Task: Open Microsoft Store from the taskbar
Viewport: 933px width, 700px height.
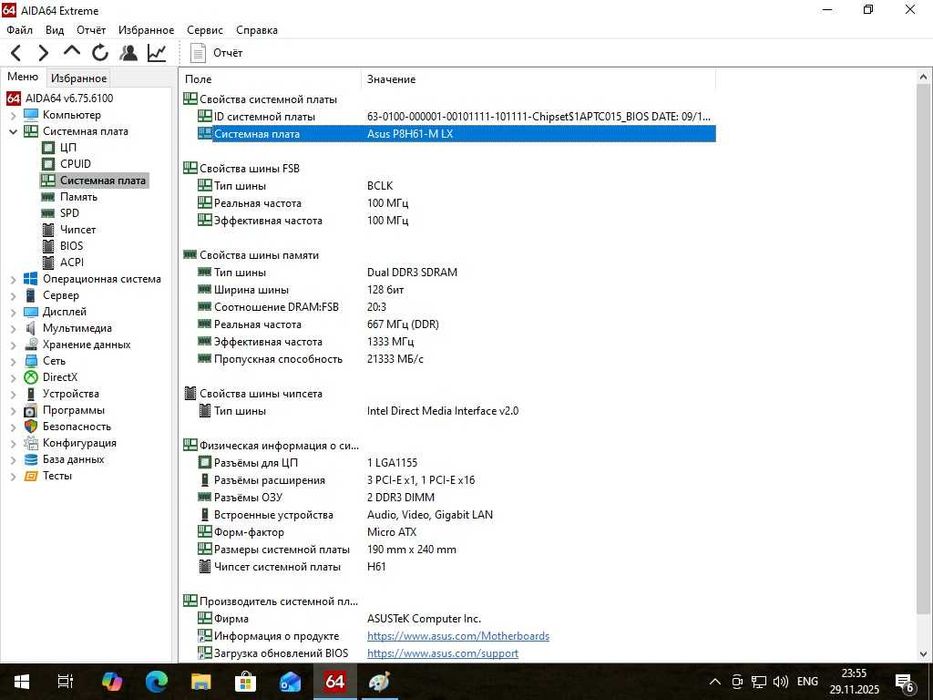Action: tap(245, 682)
